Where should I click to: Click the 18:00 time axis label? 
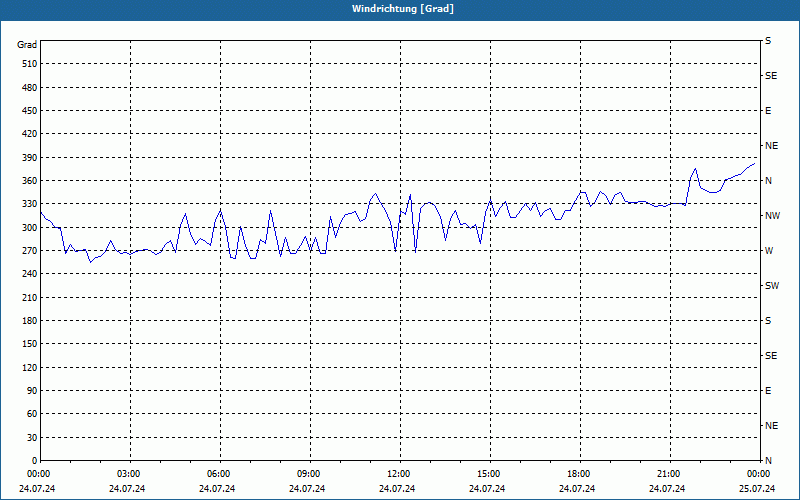[579, 474]
